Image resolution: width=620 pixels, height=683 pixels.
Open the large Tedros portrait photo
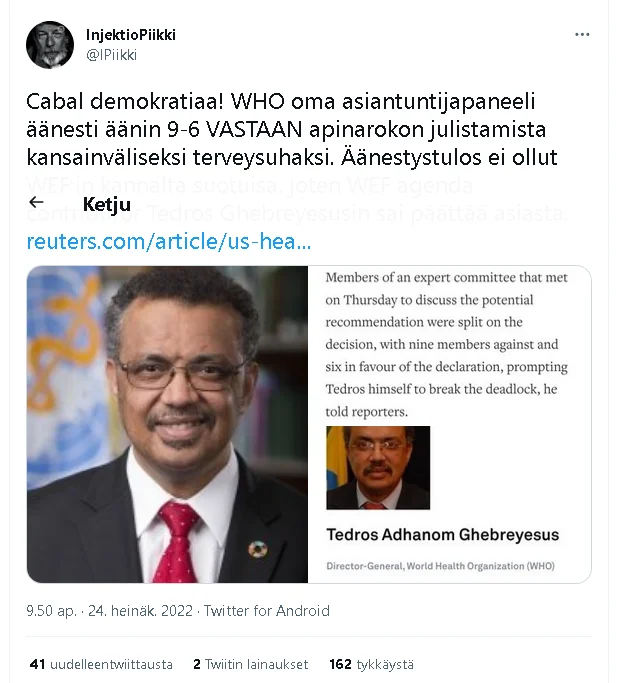pos(167,424)
